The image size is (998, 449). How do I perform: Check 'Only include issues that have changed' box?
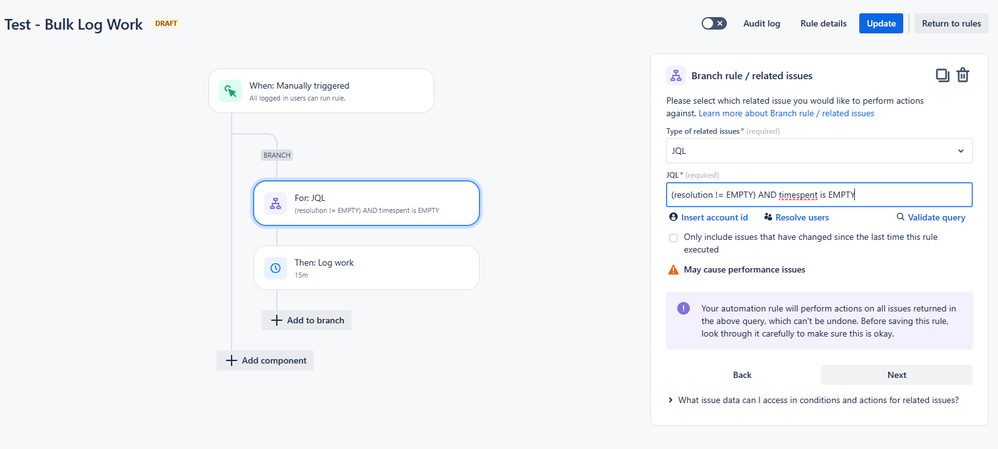(x=673, y=238)
